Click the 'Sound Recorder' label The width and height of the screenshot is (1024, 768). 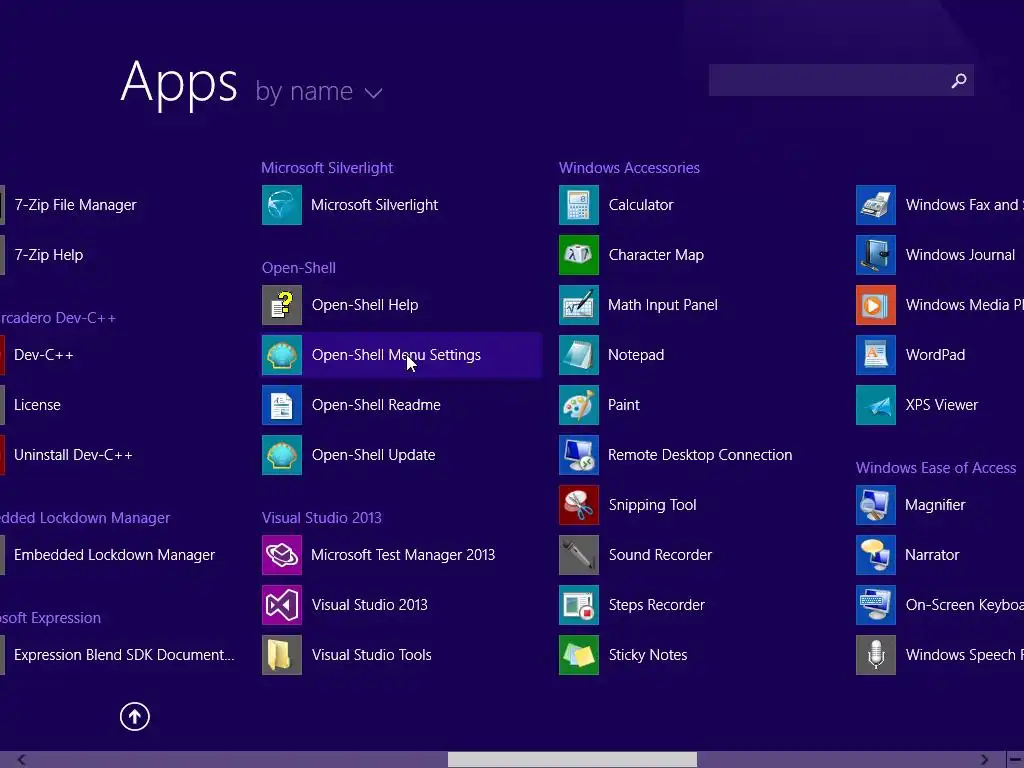click(660, 555)
